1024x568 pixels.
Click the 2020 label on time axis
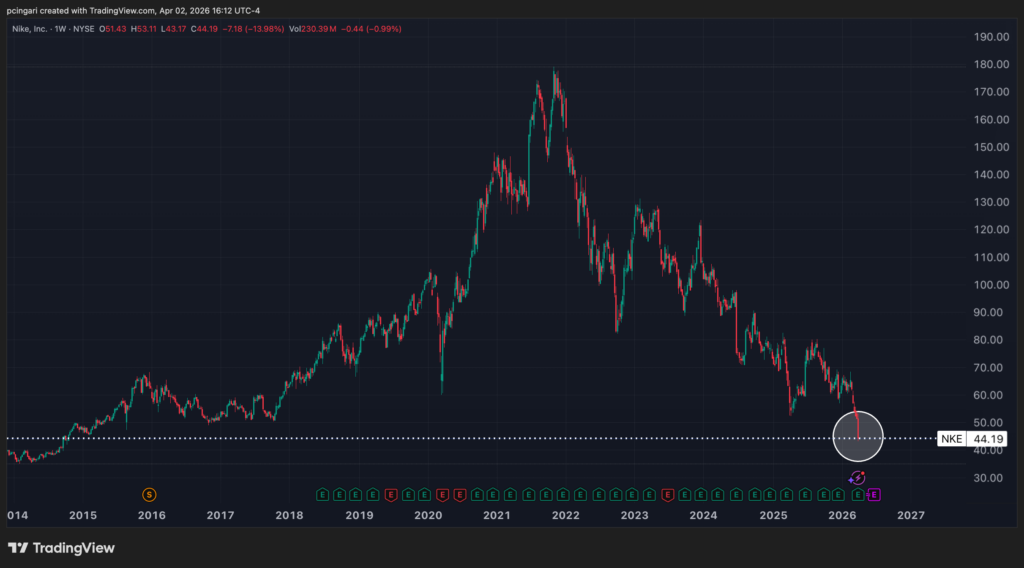click(428, 515)
